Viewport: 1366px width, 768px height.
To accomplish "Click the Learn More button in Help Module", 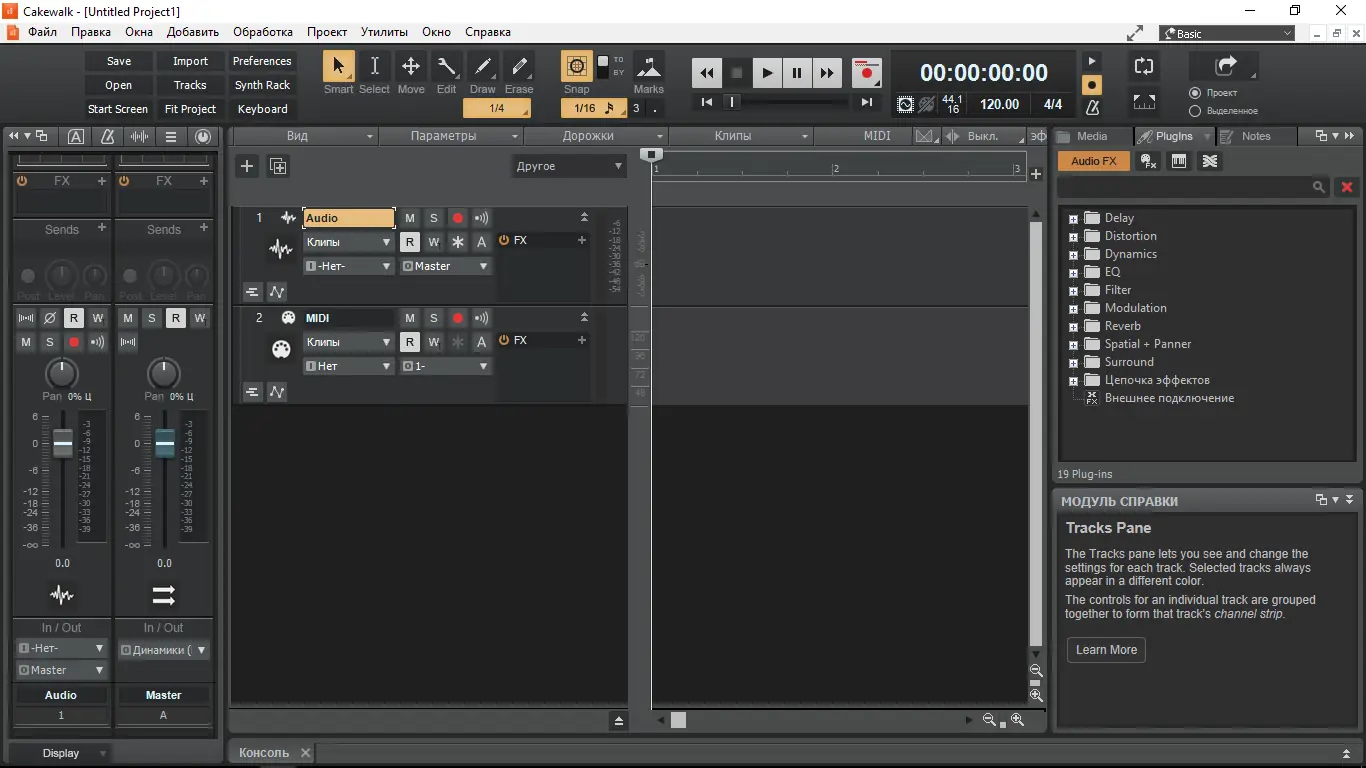I will tap(1105, 650).
